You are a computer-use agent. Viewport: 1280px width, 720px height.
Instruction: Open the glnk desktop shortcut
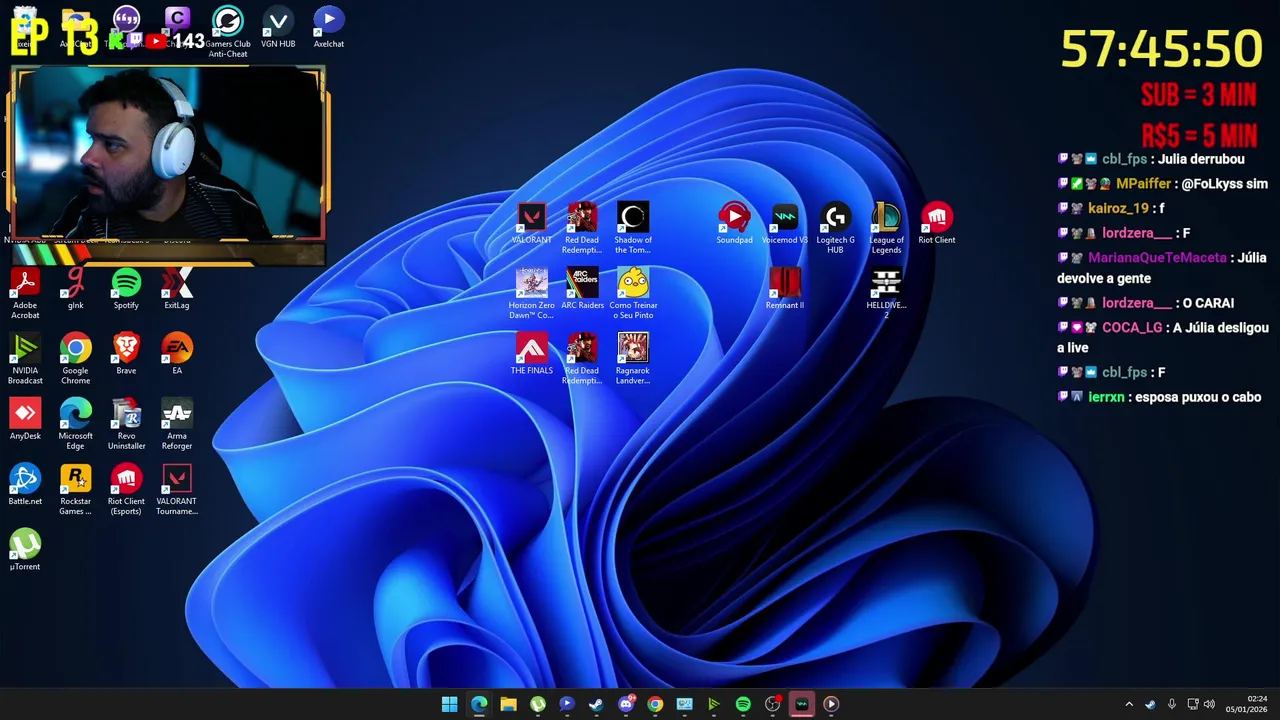click(x=75, y=289)
